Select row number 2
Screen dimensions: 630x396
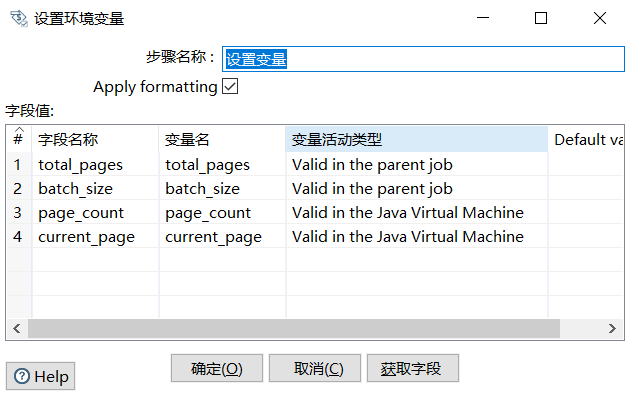coord(18,188)
